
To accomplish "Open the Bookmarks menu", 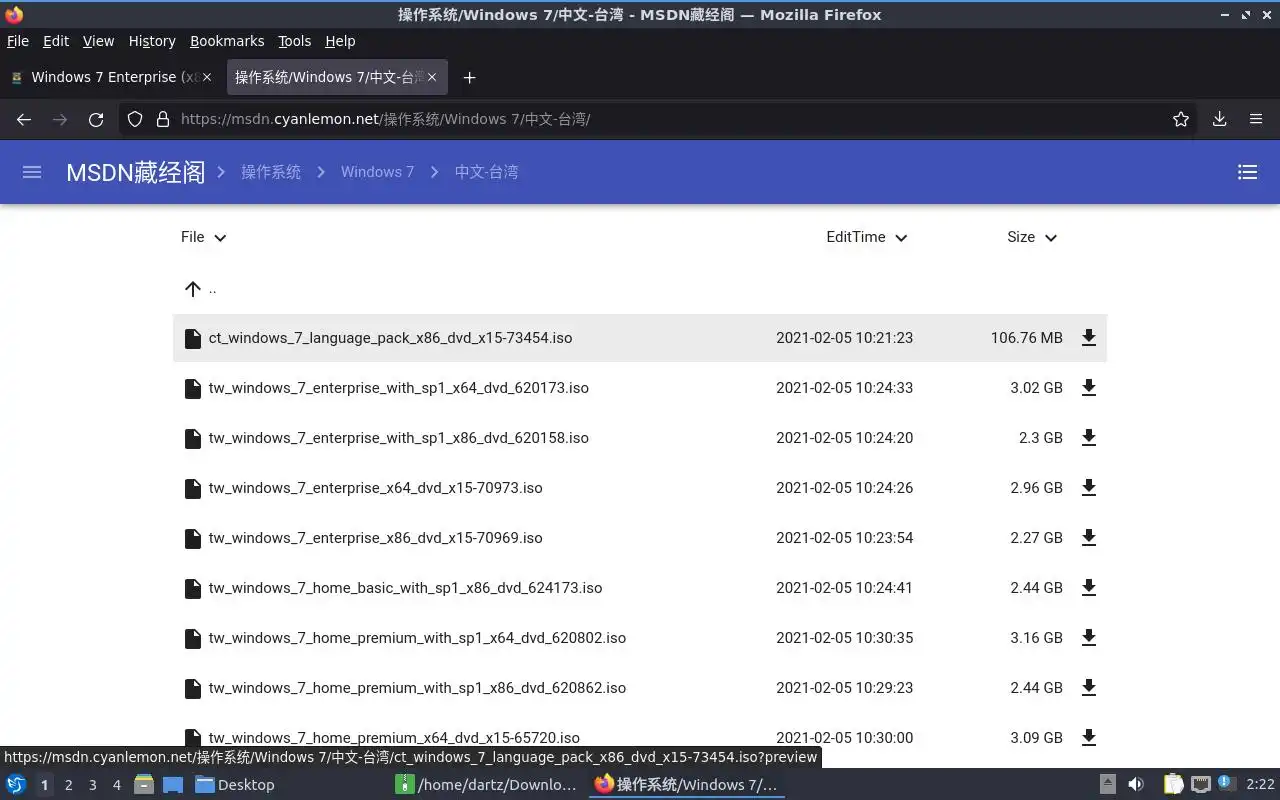I will 227,41.
